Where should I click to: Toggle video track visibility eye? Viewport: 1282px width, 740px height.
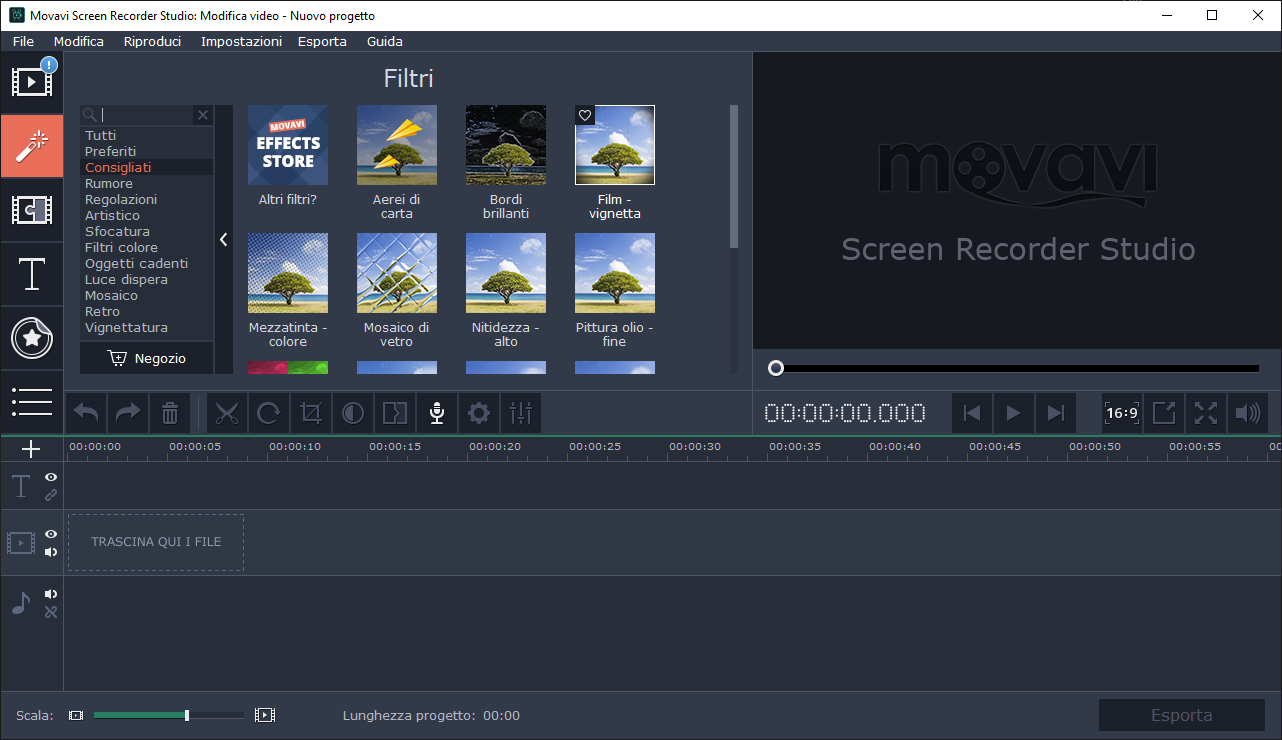pyautogui.click(x=51, y=534)
